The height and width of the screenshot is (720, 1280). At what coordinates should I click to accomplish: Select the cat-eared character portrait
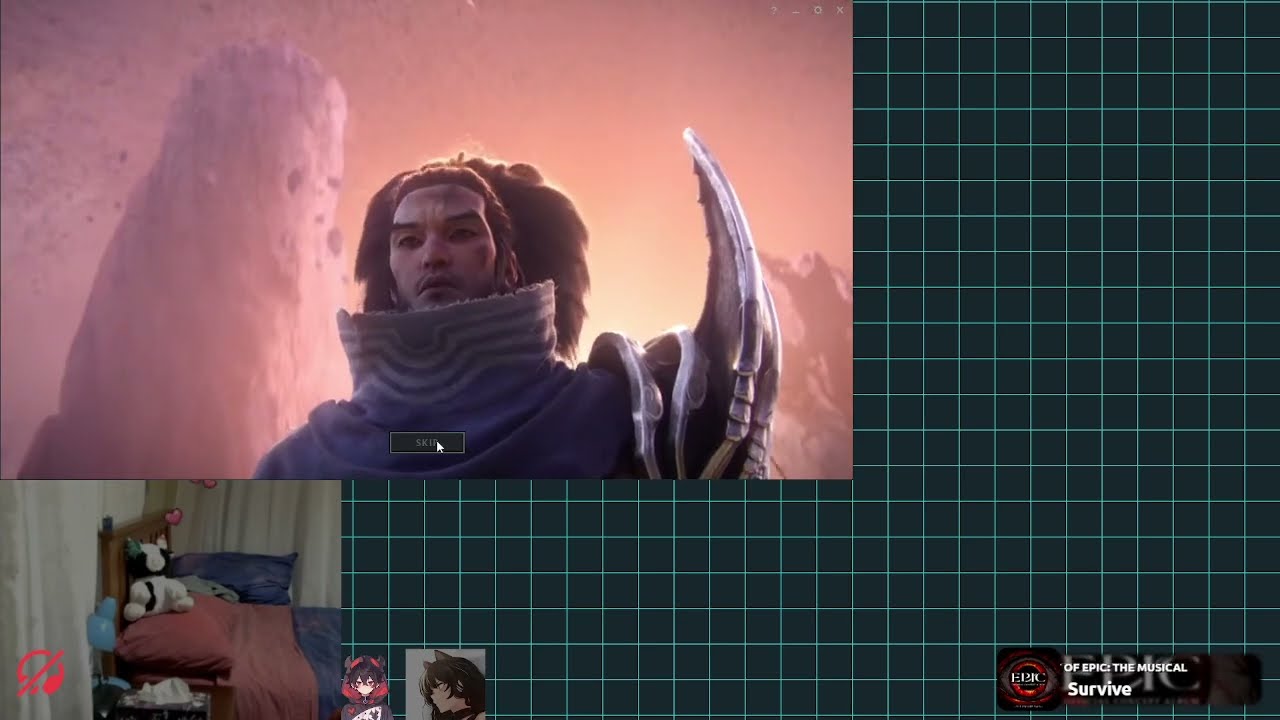446,684
